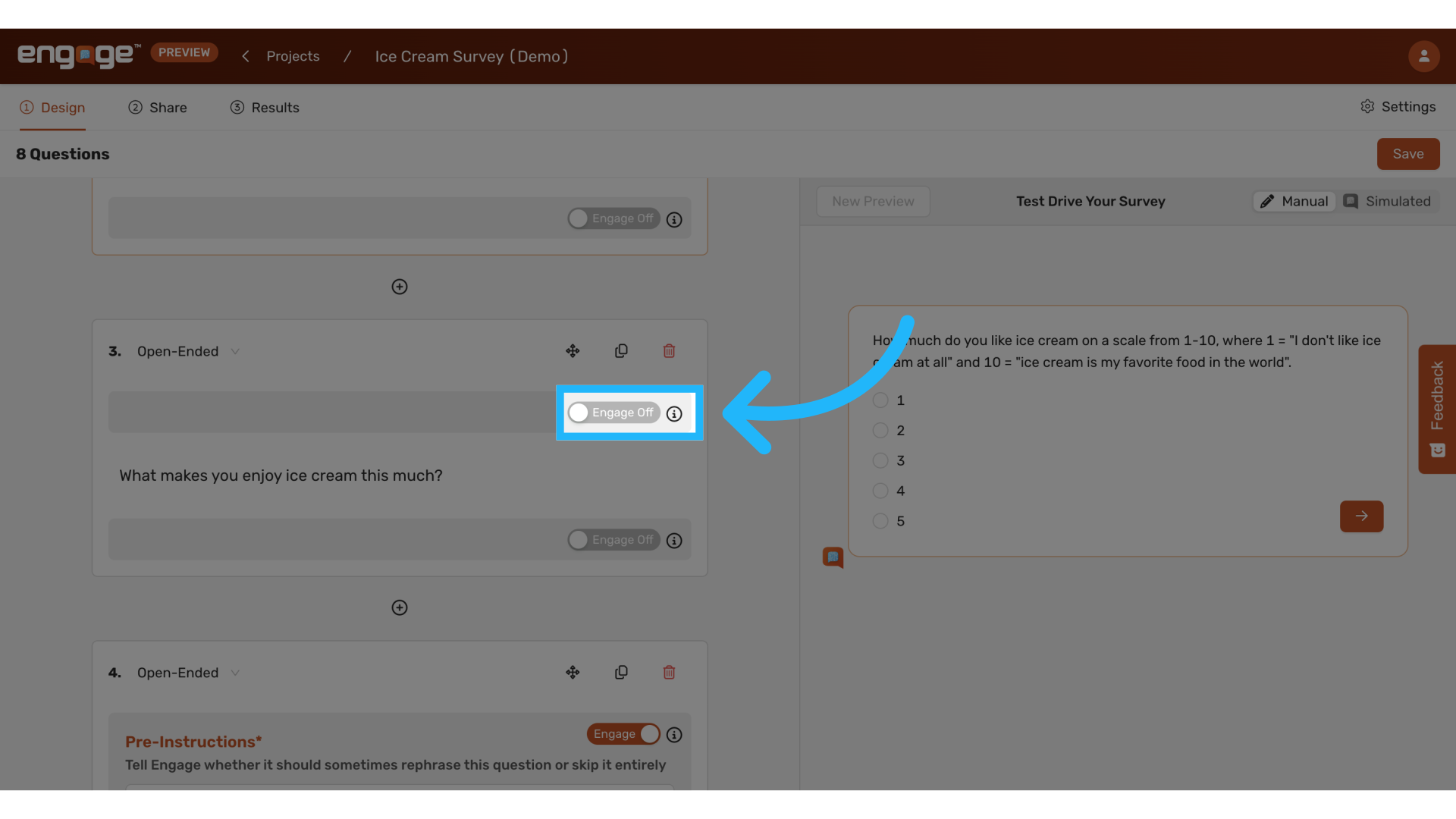Disable the Engage switch in question 4 Pre-Instructions
The image size is (1456, 819).
coord(623,734)
